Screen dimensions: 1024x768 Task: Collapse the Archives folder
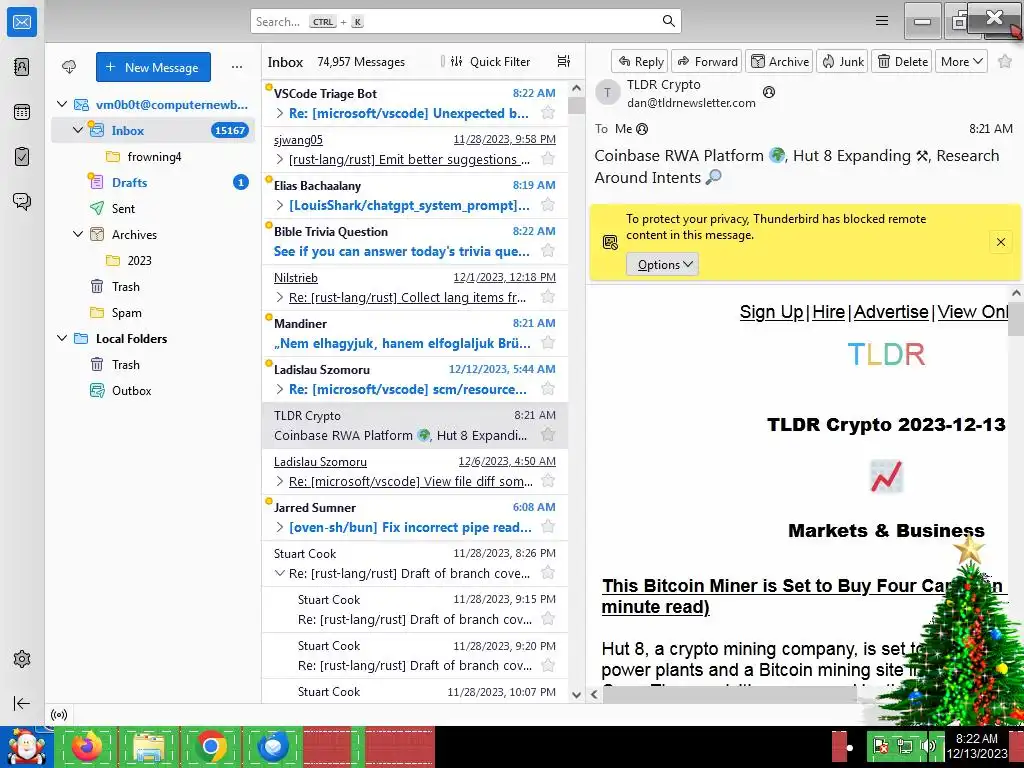click(x=78, y=234)
